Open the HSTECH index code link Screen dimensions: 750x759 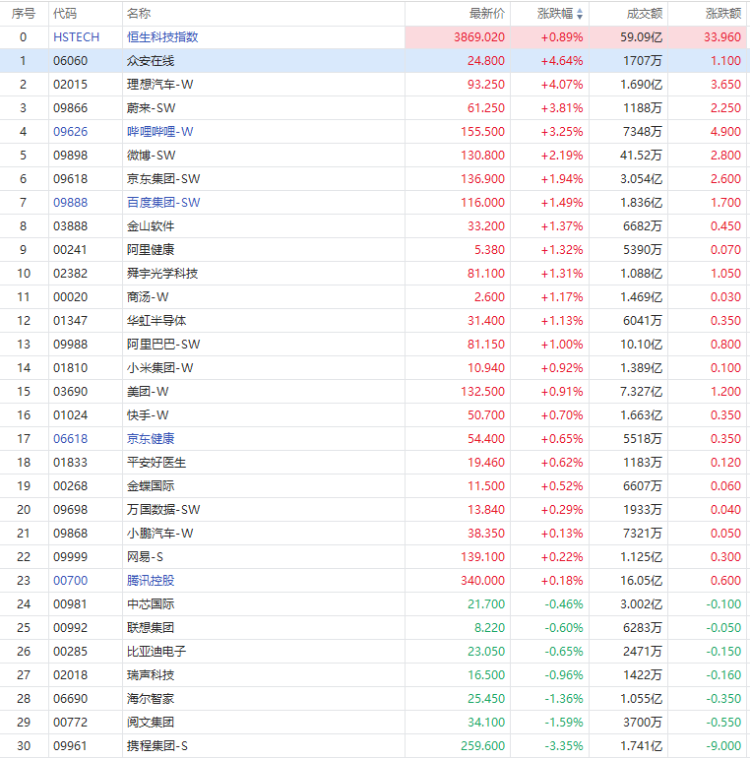pos(76,37)
